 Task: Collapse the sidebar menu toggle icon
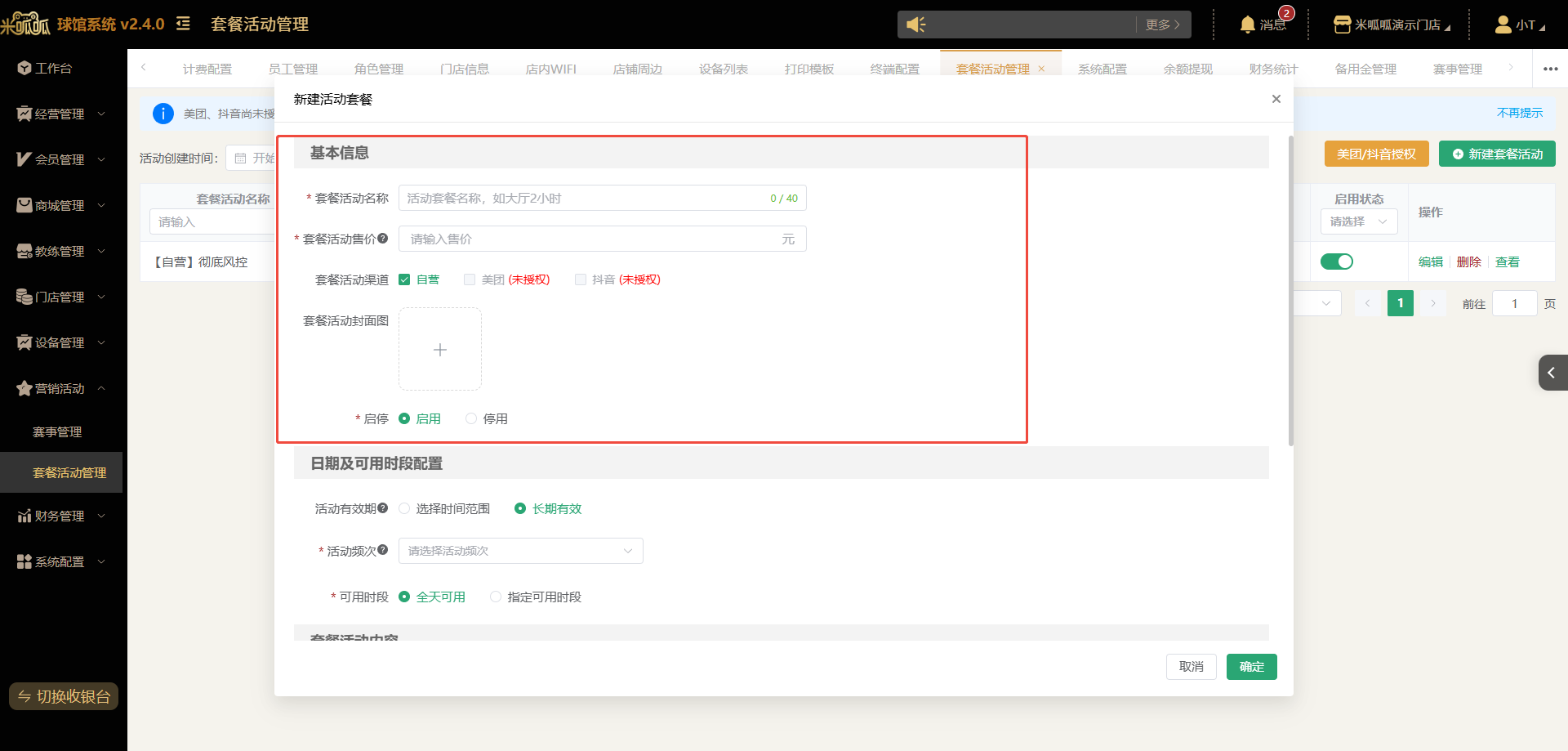pyautogui.click(x=183, y=24)
